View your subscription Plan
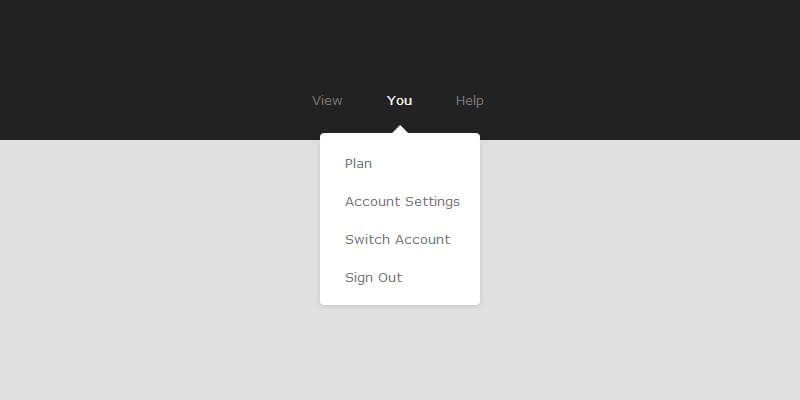The image size is (800, 400). (358, 163)
